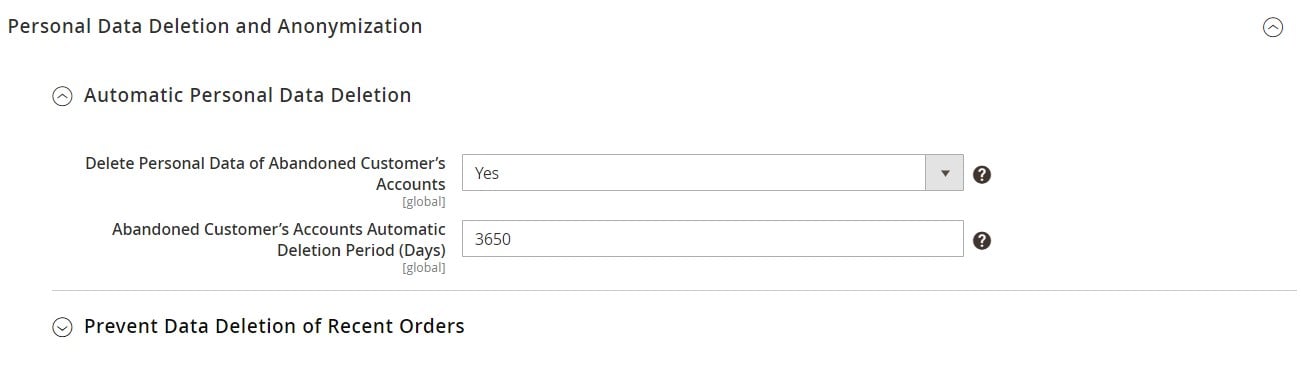Focus the 3650 deletion period input field
This screenshot has height=371, width=1301.
[x=712, y=239]
